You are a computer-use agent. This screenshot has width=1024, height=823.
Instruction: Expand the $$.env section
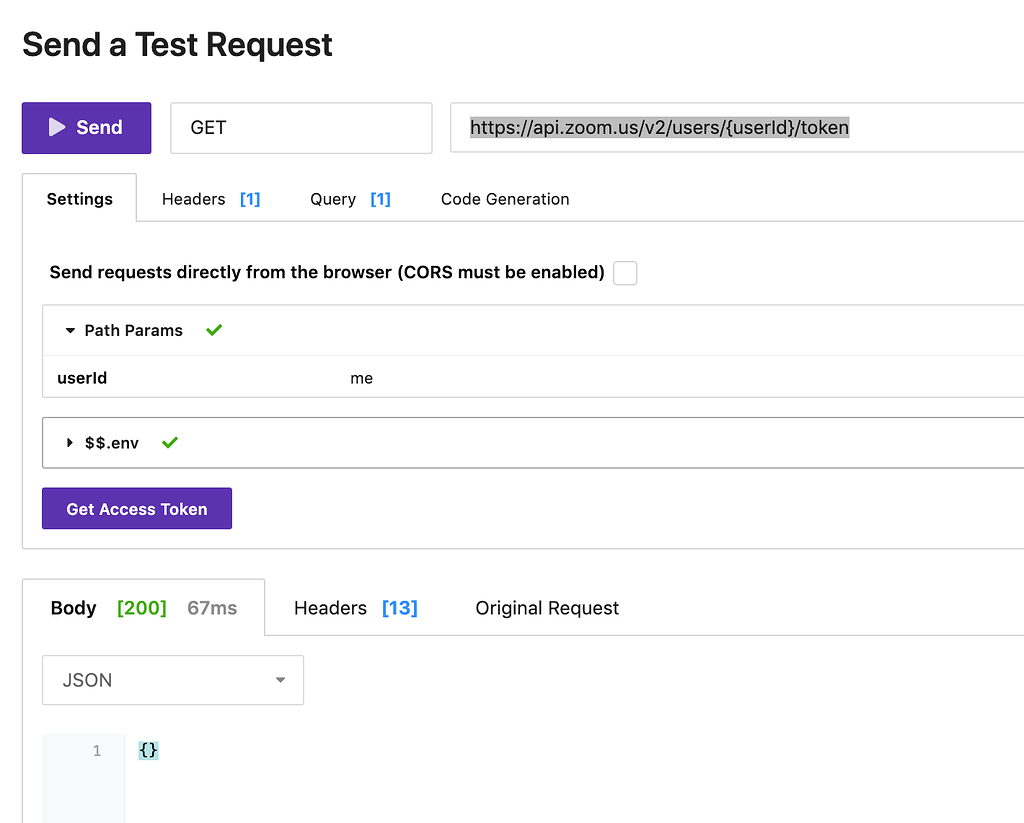tap(69, 442)
